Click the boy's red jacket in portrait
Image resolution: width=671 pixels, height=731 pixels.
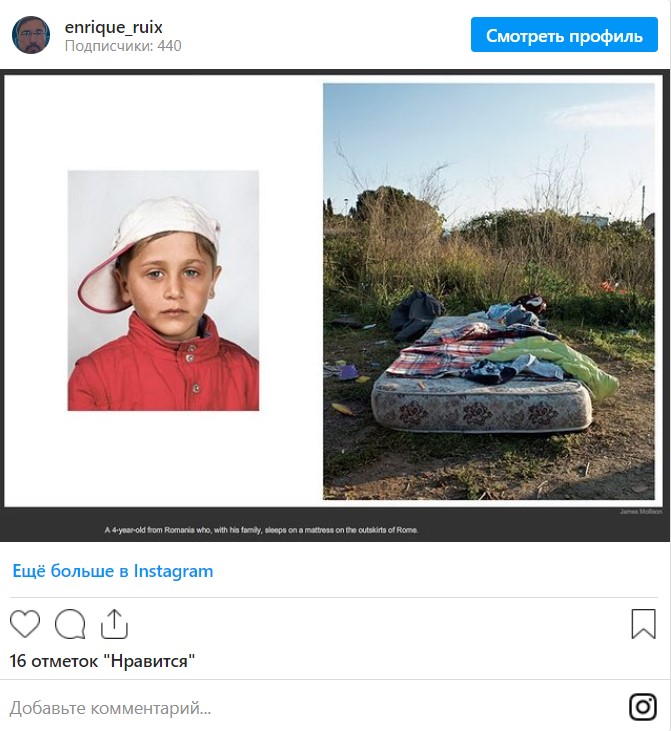pos(163,368)
